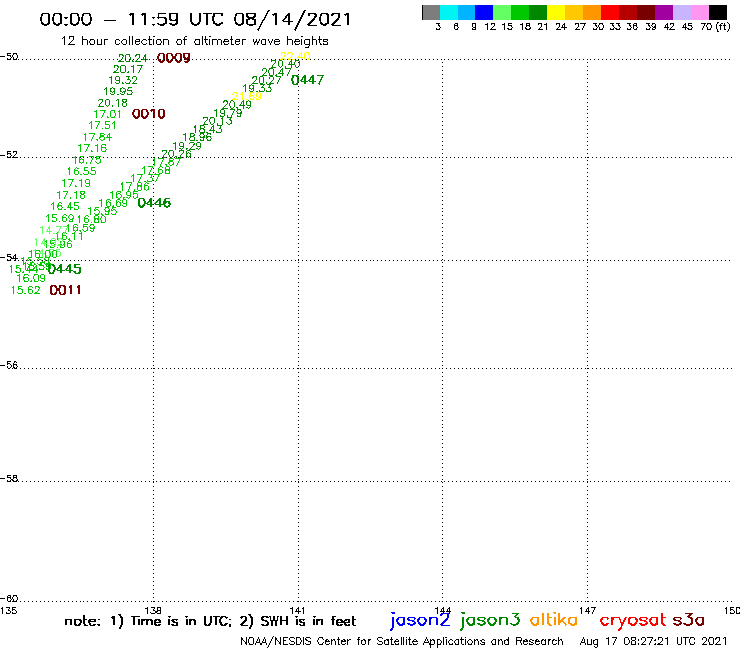Click the latitude axis label -58
Screen dimensions: 740x650
pos(9,479)
